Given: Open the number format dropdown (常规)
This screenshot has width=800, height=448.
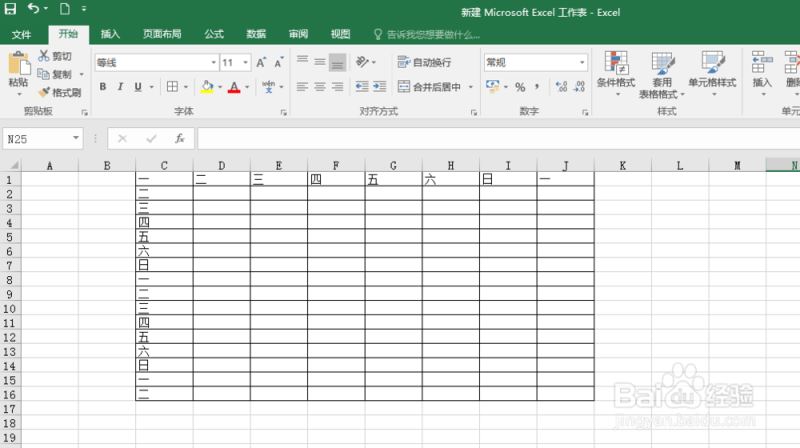Looking at the screenshot, I should pyautogui.click(x=582, y=62).
